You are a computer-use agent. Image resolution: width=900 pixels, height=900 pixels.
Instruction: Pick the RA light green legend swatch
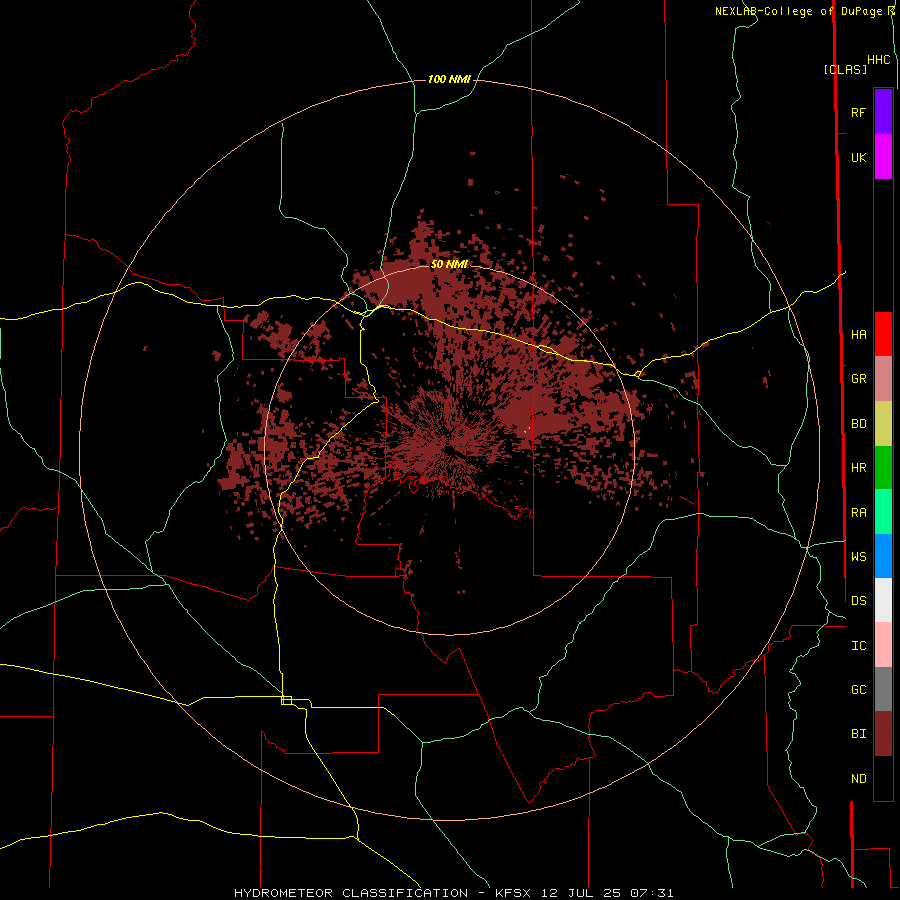(x=883, y=512)
